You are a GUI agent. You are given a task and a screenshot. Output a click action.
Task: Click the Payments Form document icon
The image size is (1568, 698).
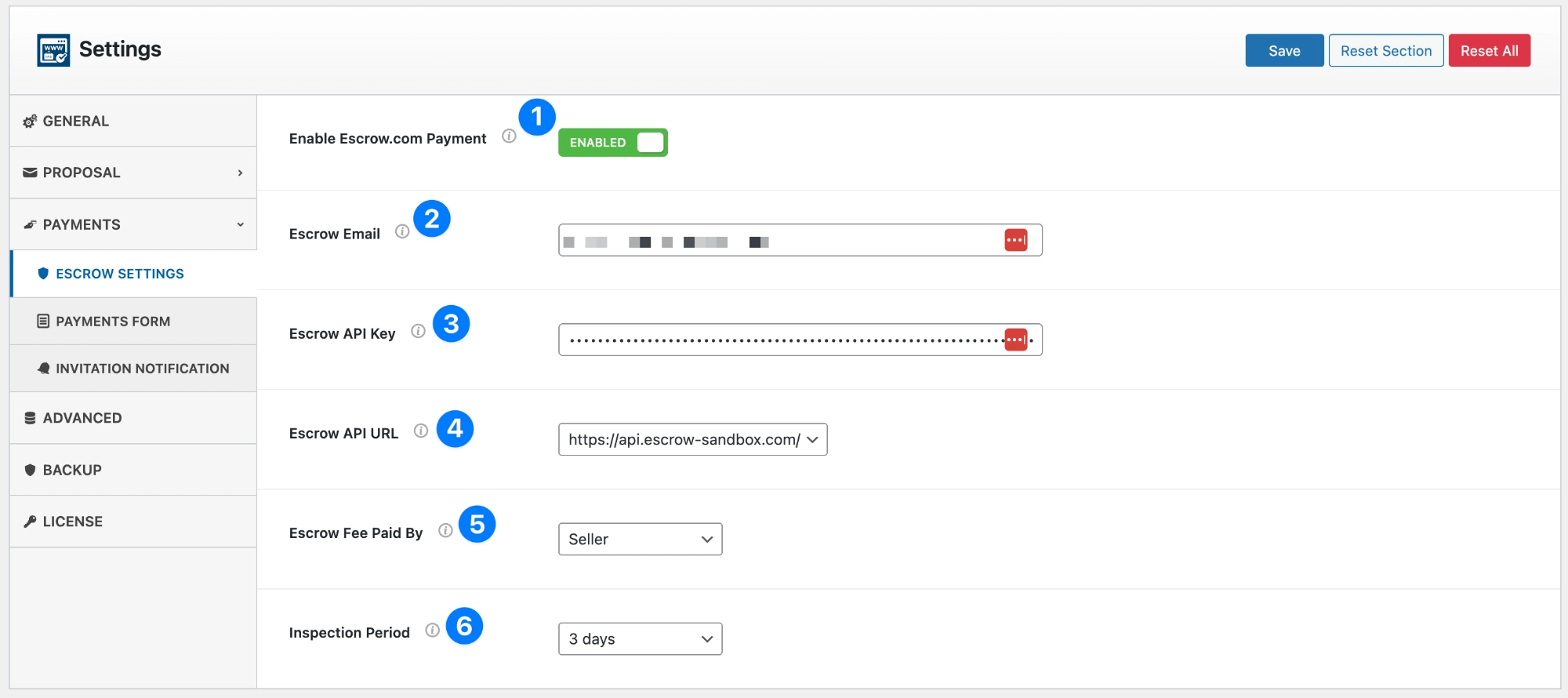tap(43, 322)
